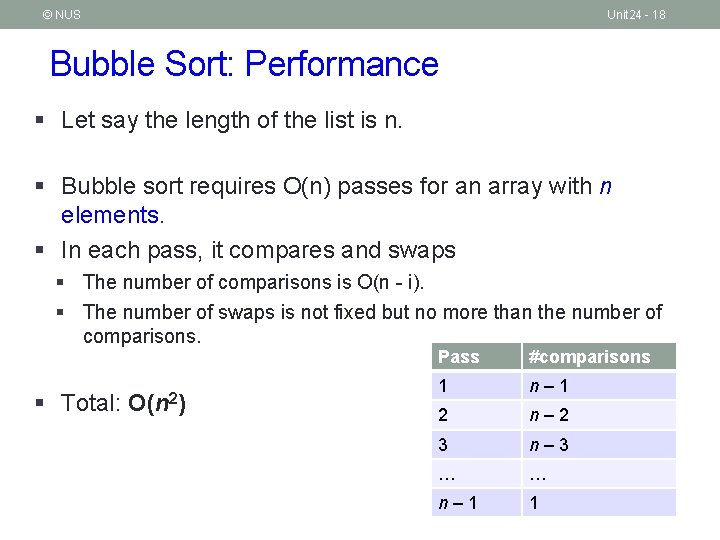Click the 'Let say the length' bullet text
This screenshot has width=720, height=540.
(x=232, y=121)
